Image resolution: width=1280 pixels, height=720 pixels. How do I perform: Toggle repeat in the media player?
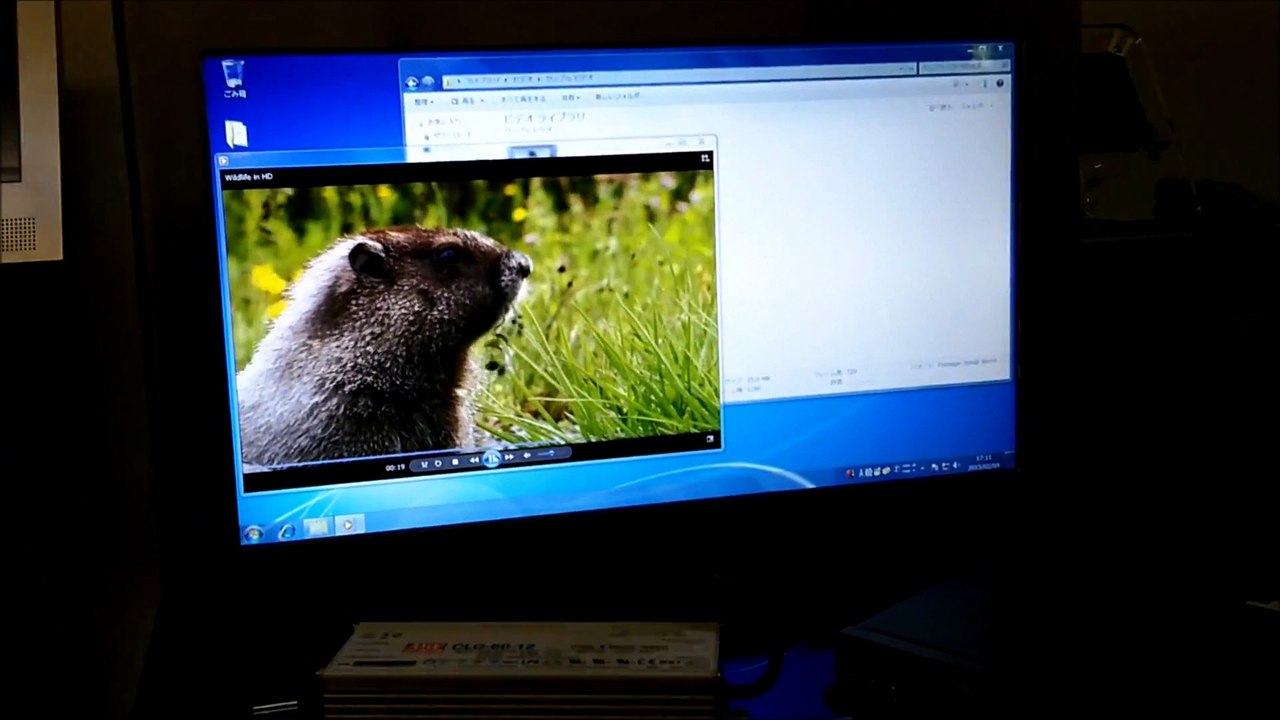(438, 463)
